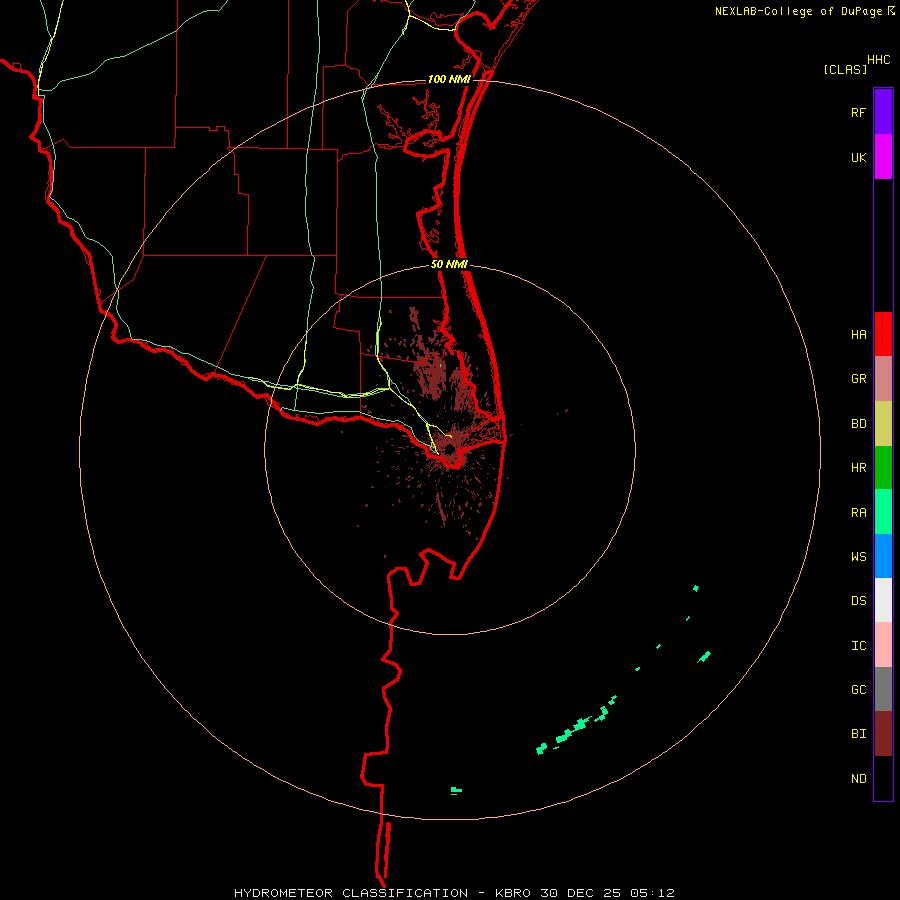Image resolution: width=900 pixels, height=900 pixels.
Task: Click the UK magenta legend swatch
Action: pos(883,157)
